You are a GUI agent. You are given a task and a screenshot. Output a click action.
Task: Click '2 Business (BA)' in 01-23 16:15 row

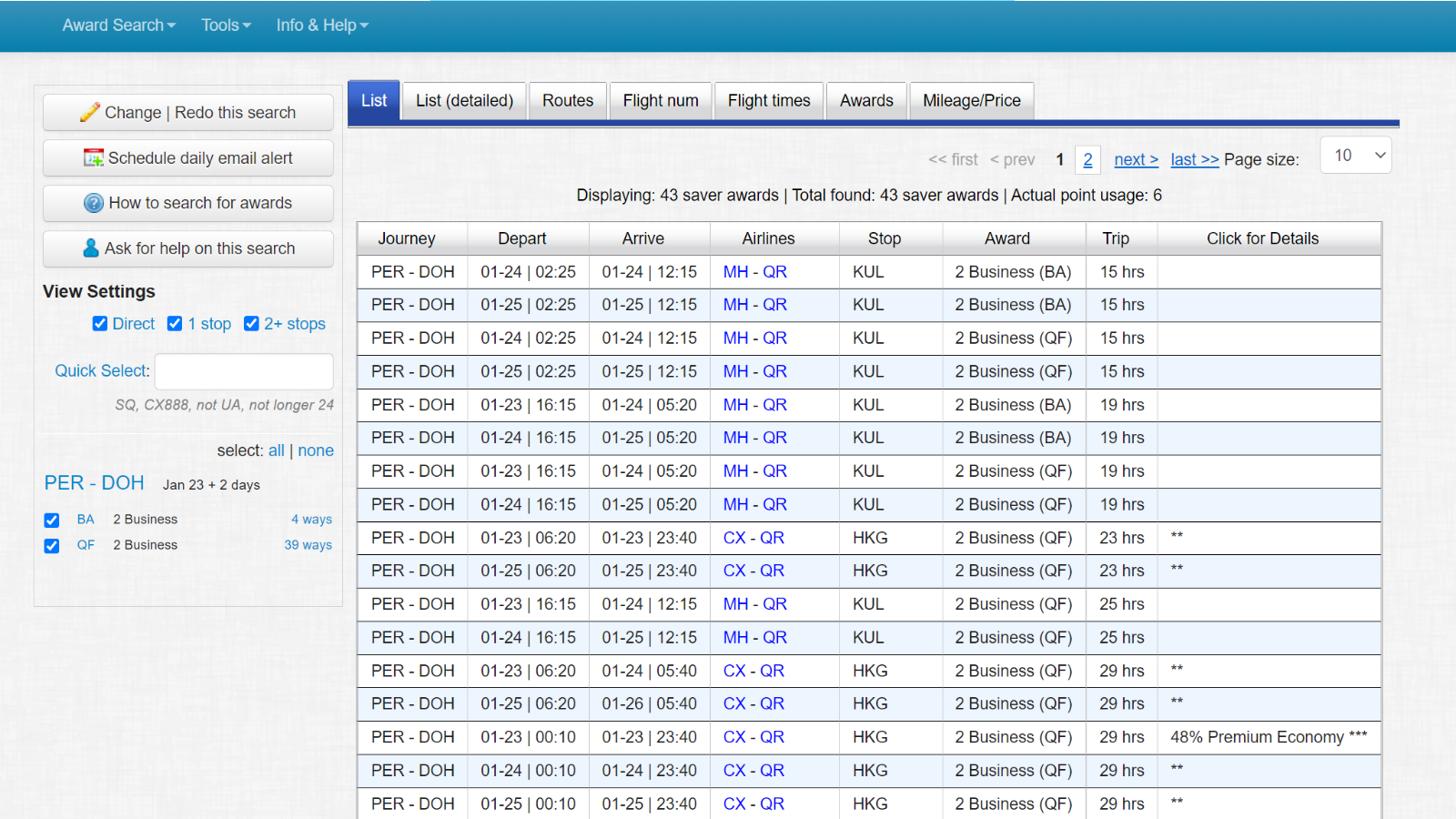click(1013, 405)
